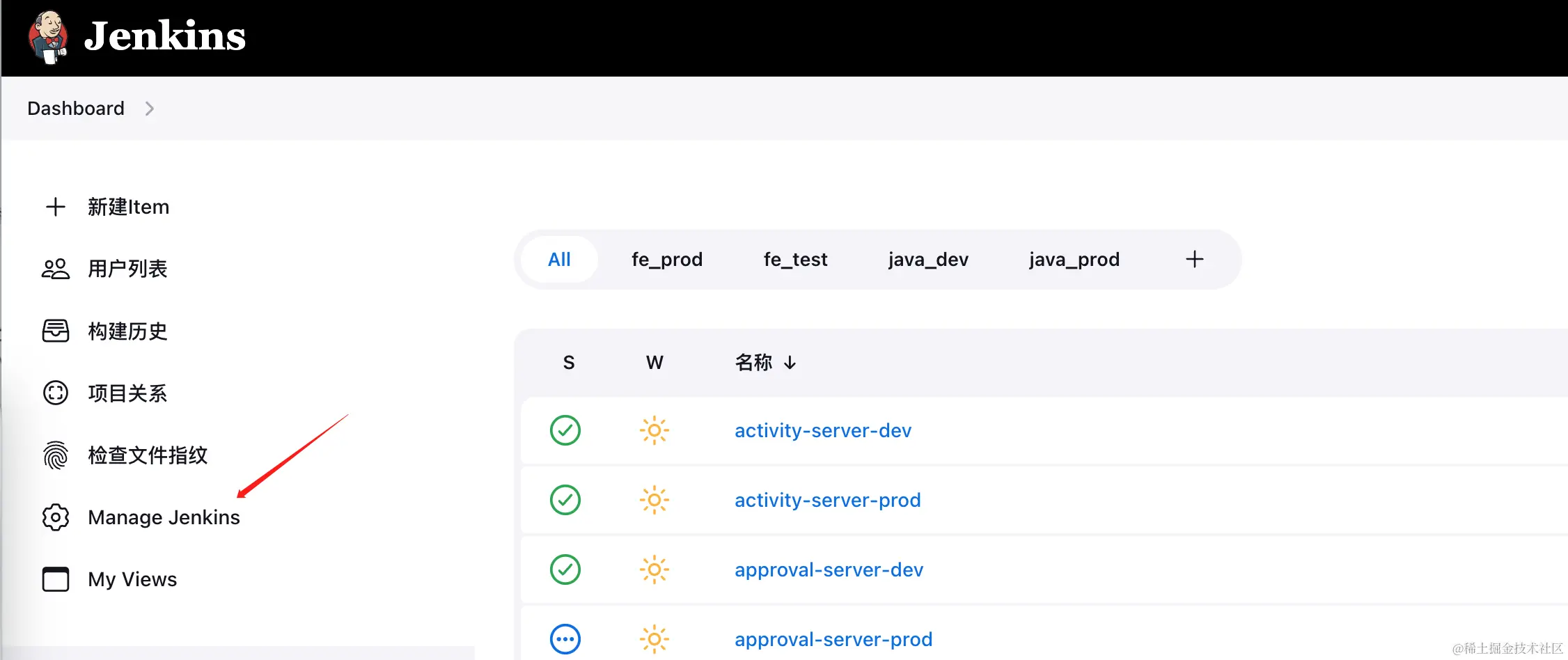Sort by the W weather column
The image size is (1568, 660).
[x=654, y=363]
